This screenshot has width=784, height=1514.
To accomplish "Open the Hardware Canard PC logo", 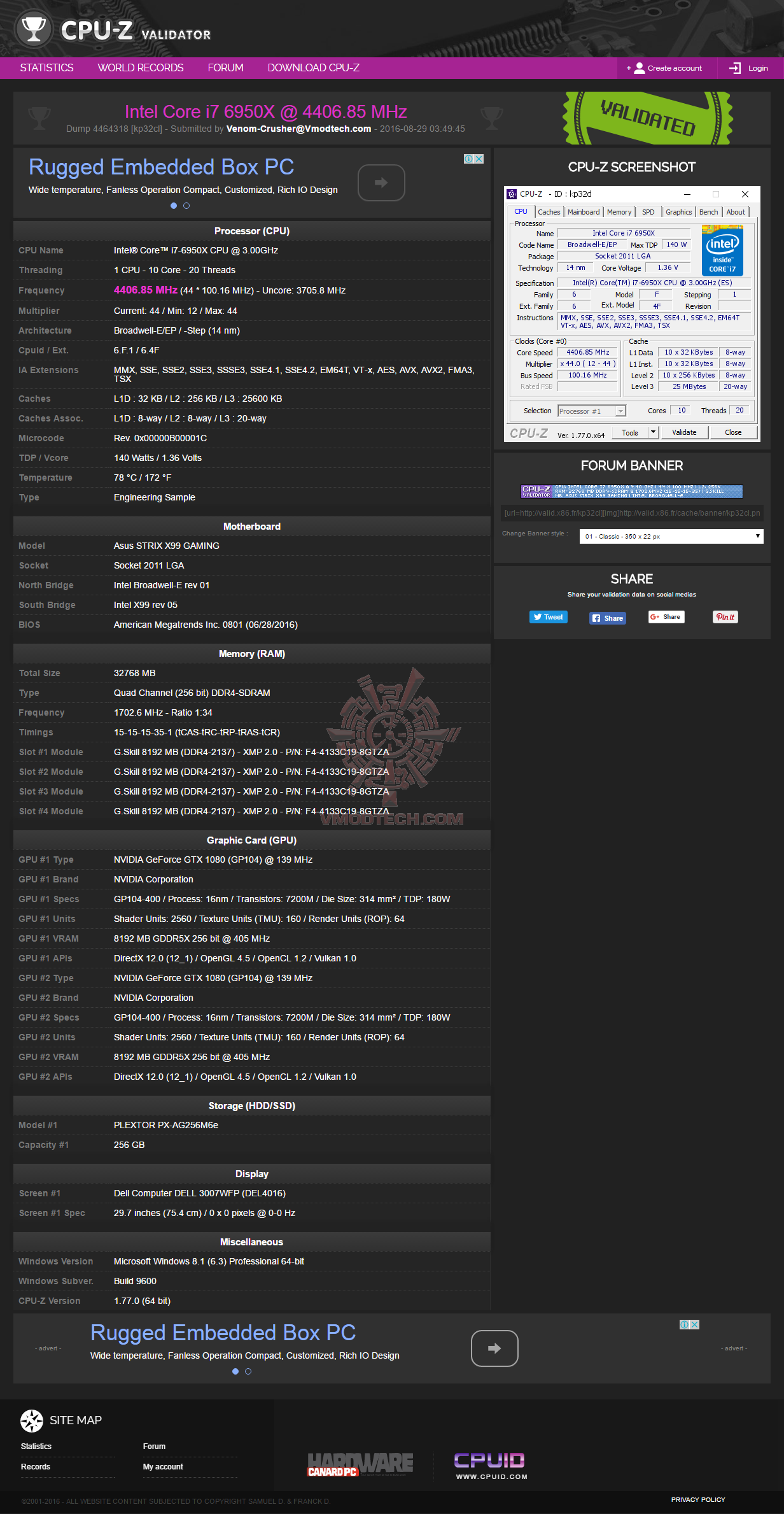I will 360,1464.
